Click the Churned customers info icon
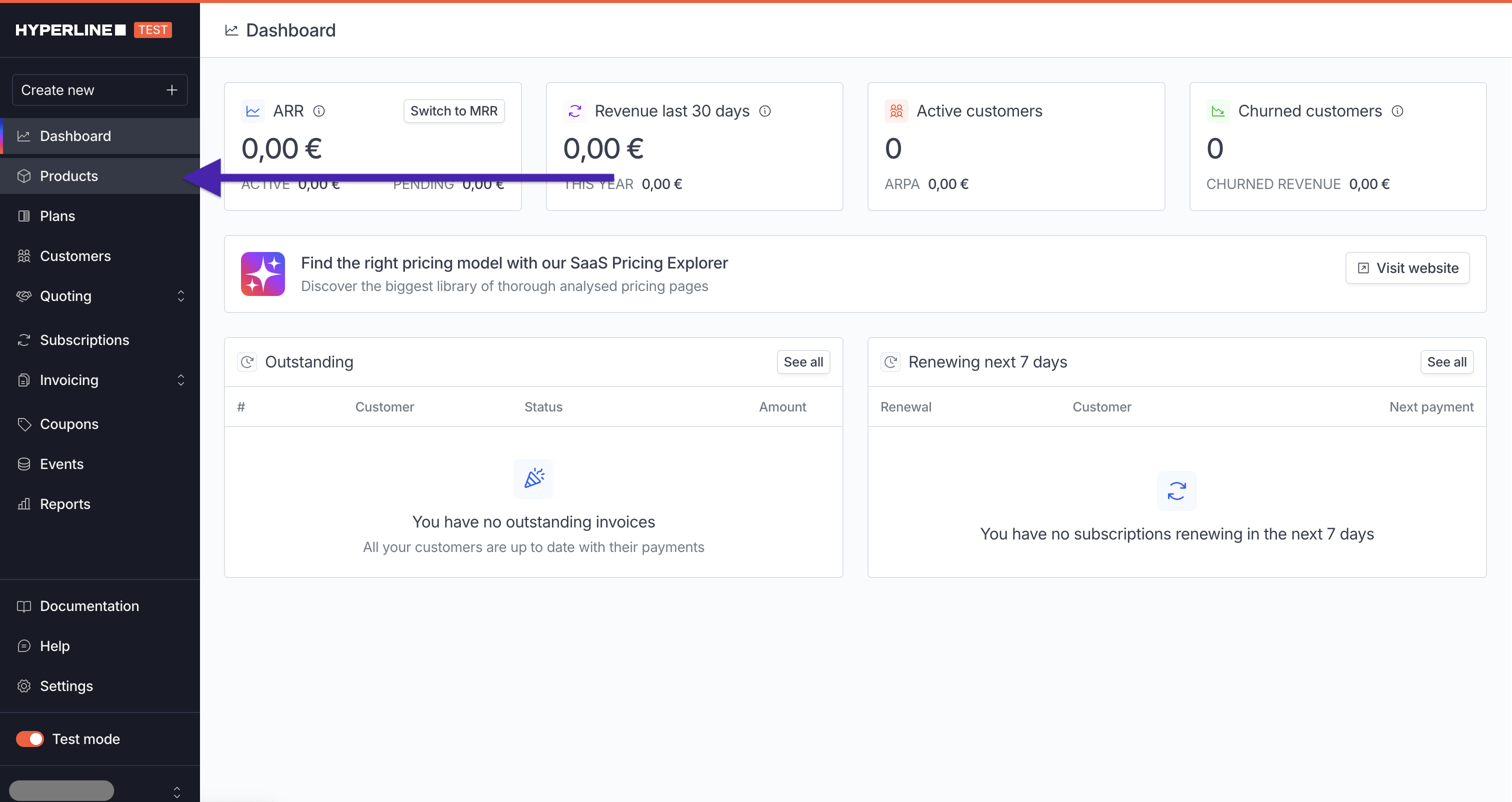This screenshot has height=802, width=1512. click(x=1397, y=111)
